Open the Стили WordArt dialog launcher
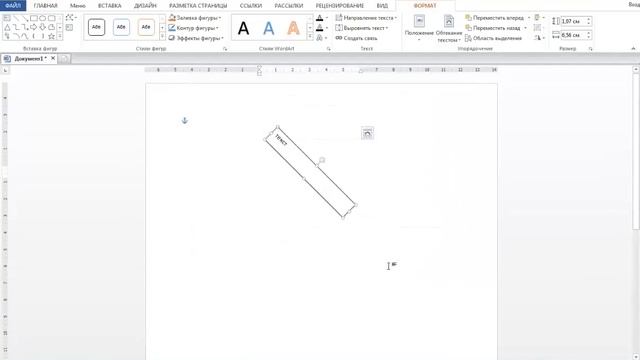This screenshot has height=360, width=640. 329,49
